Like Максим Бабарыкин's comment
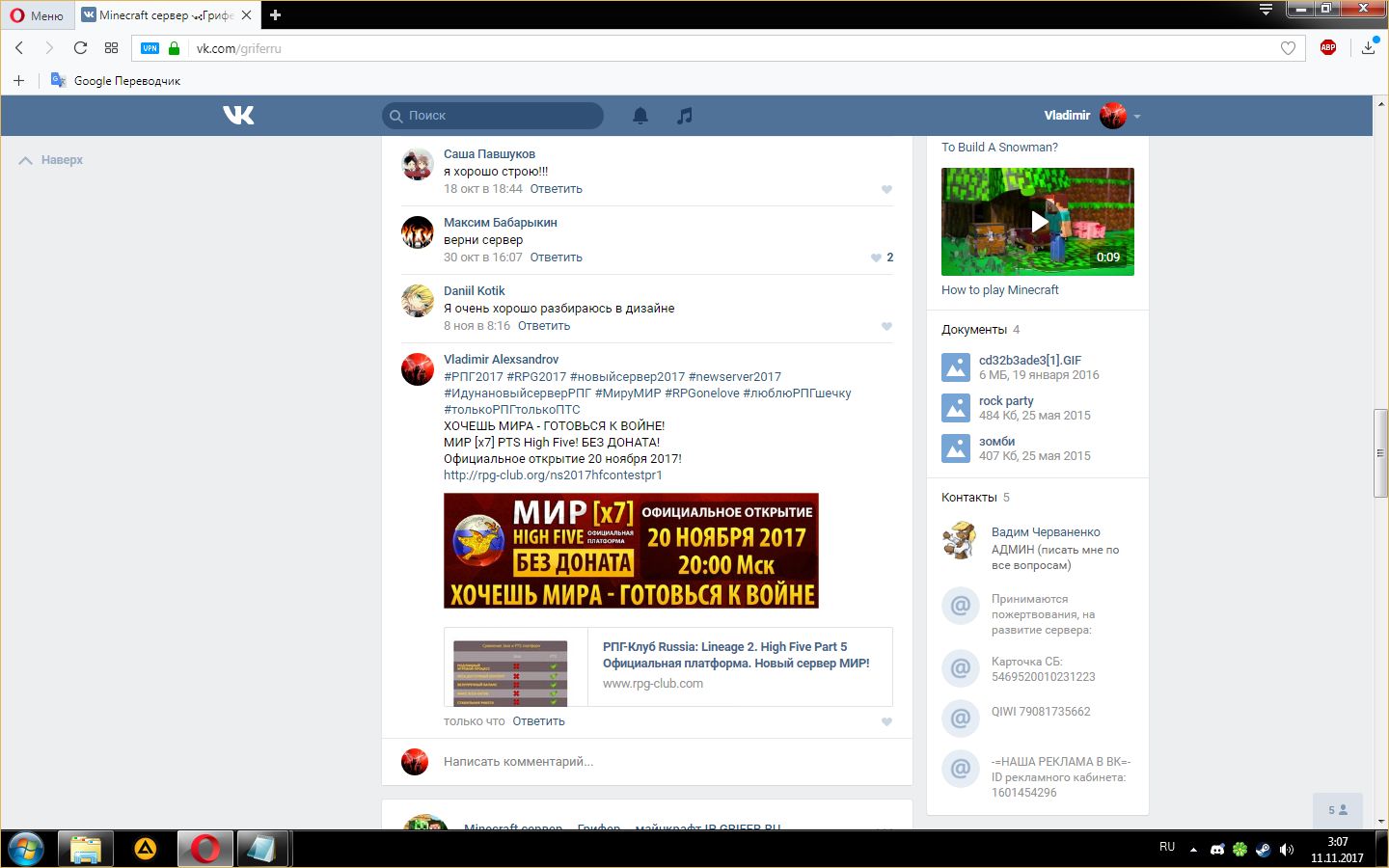The width and height of the screenshot is (1389, 868). 876,258
